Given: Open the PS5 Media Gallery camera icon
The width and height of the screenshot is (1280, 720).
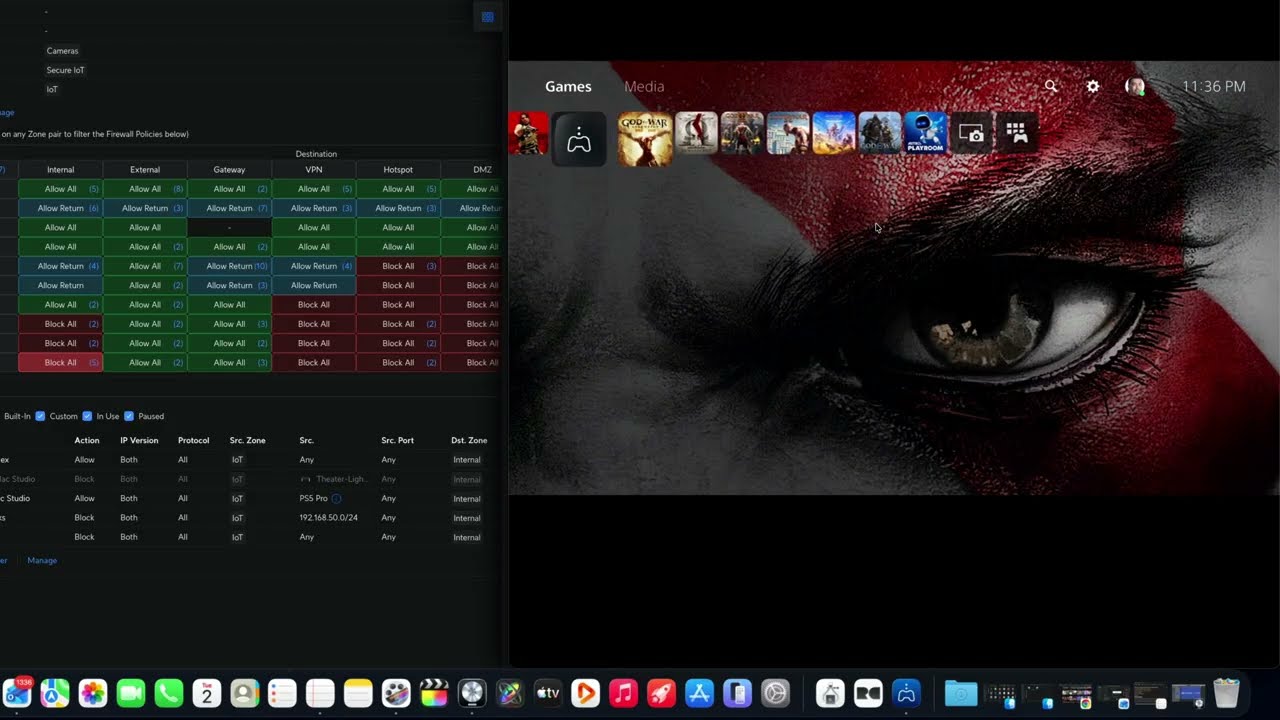Looking at the screenshot, I should click(x=971, y=133).
